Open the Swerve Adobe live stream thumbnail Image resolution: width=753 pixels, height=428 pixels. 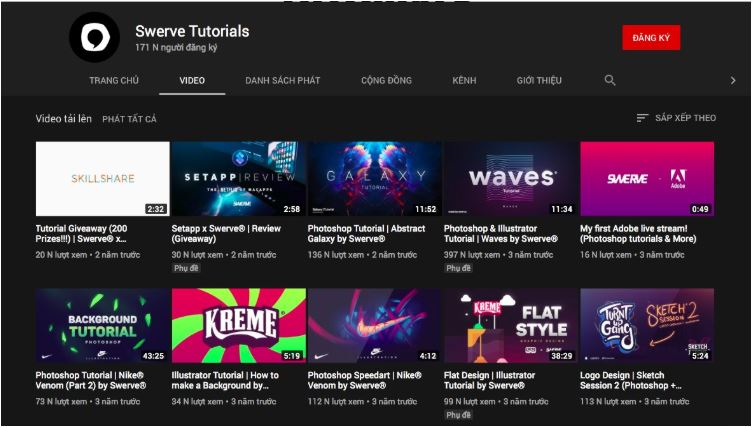647,179
